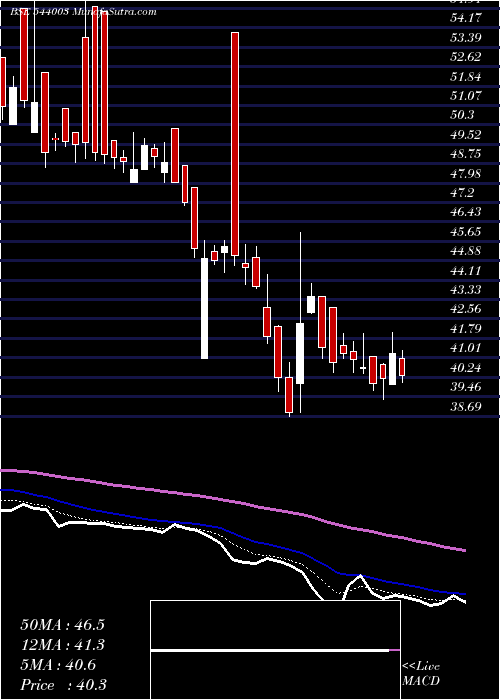Click the 38.69 price axis label
This screenshot has width=500, height=700.
tap(466, 407)
